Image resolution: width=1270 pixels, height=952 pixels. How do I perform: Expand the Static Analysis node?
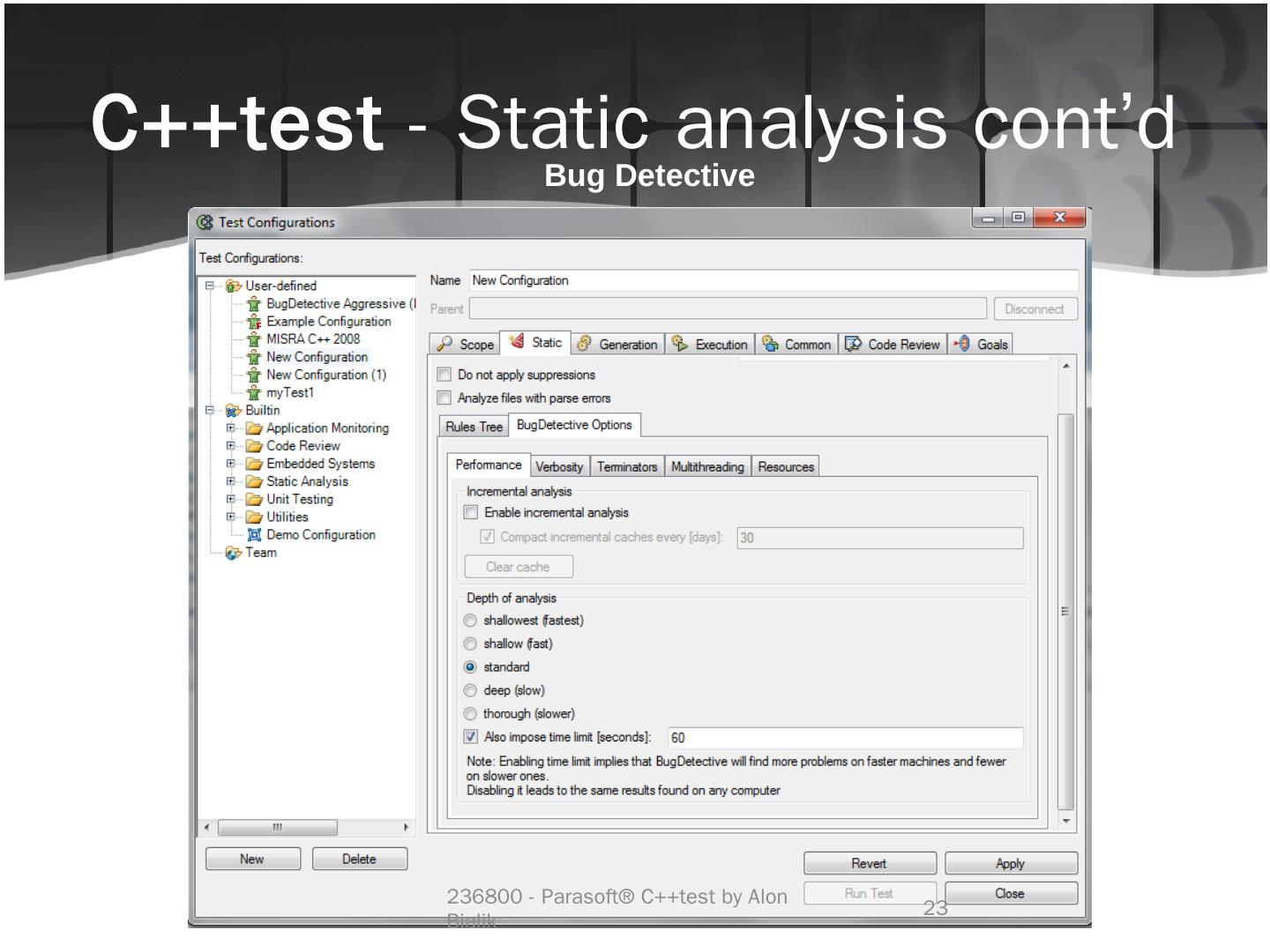click(x=231, y=482)
